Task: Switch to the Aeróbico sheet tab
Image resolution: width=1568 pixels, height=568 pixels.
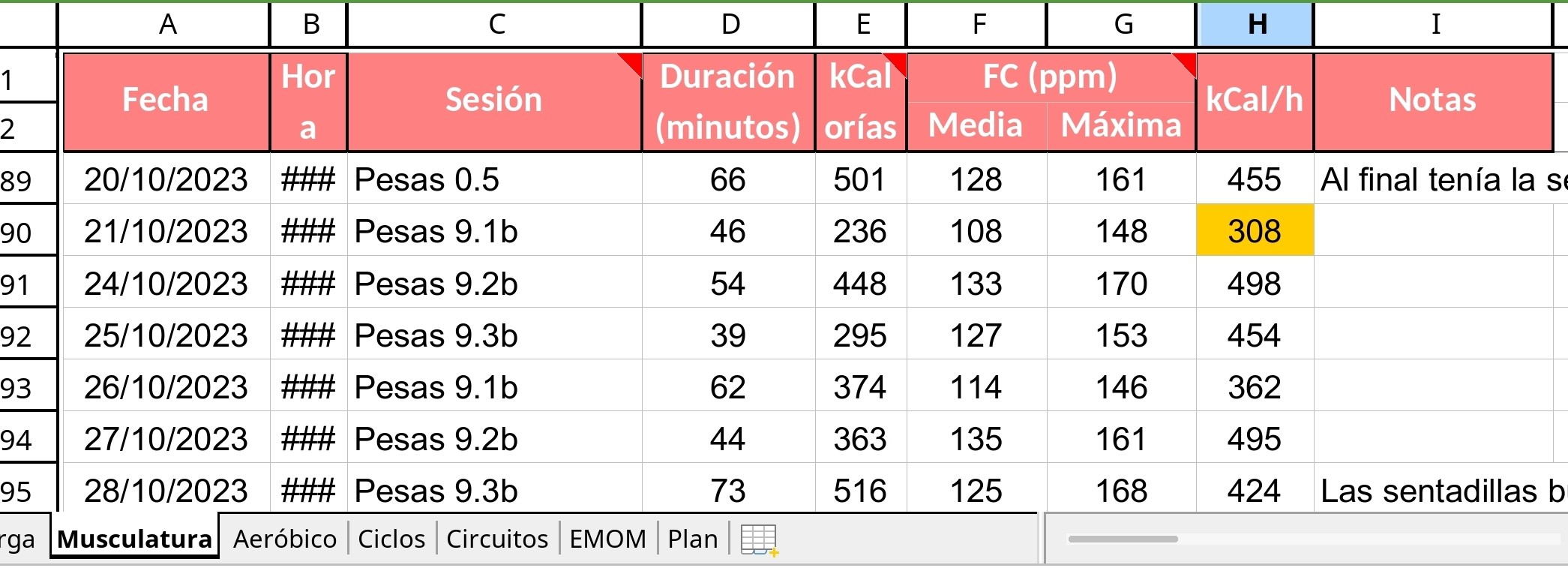Action: [285, 539]
